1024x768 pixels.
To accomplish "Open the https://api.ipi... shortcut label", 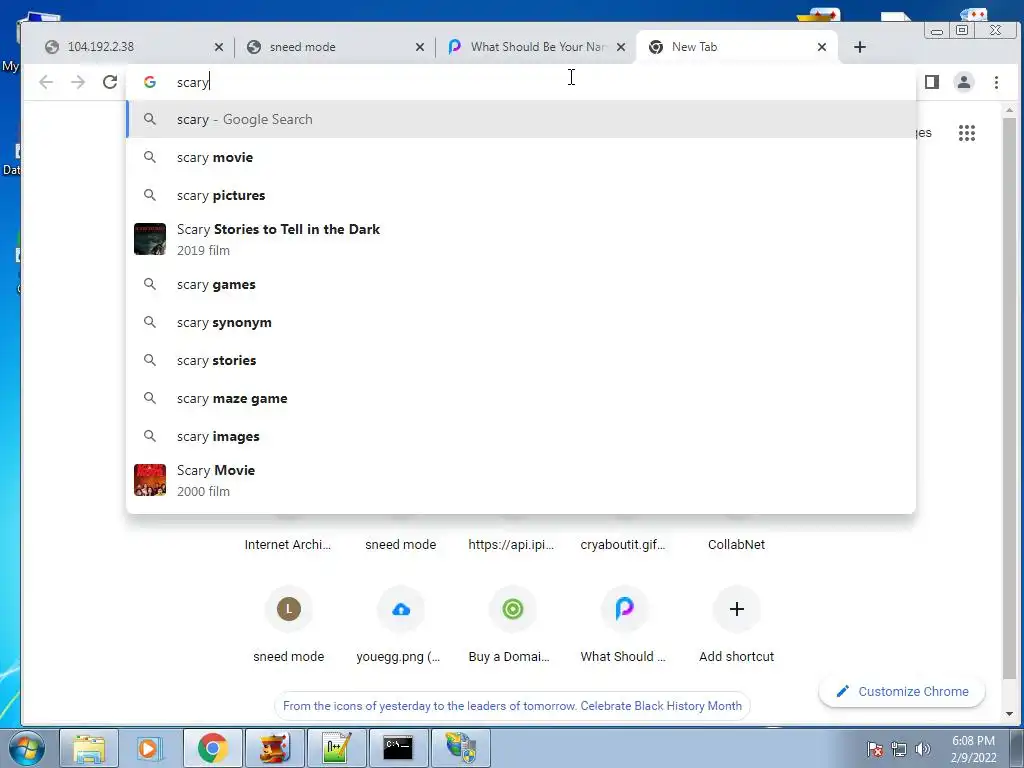I will tap(511, 545).
